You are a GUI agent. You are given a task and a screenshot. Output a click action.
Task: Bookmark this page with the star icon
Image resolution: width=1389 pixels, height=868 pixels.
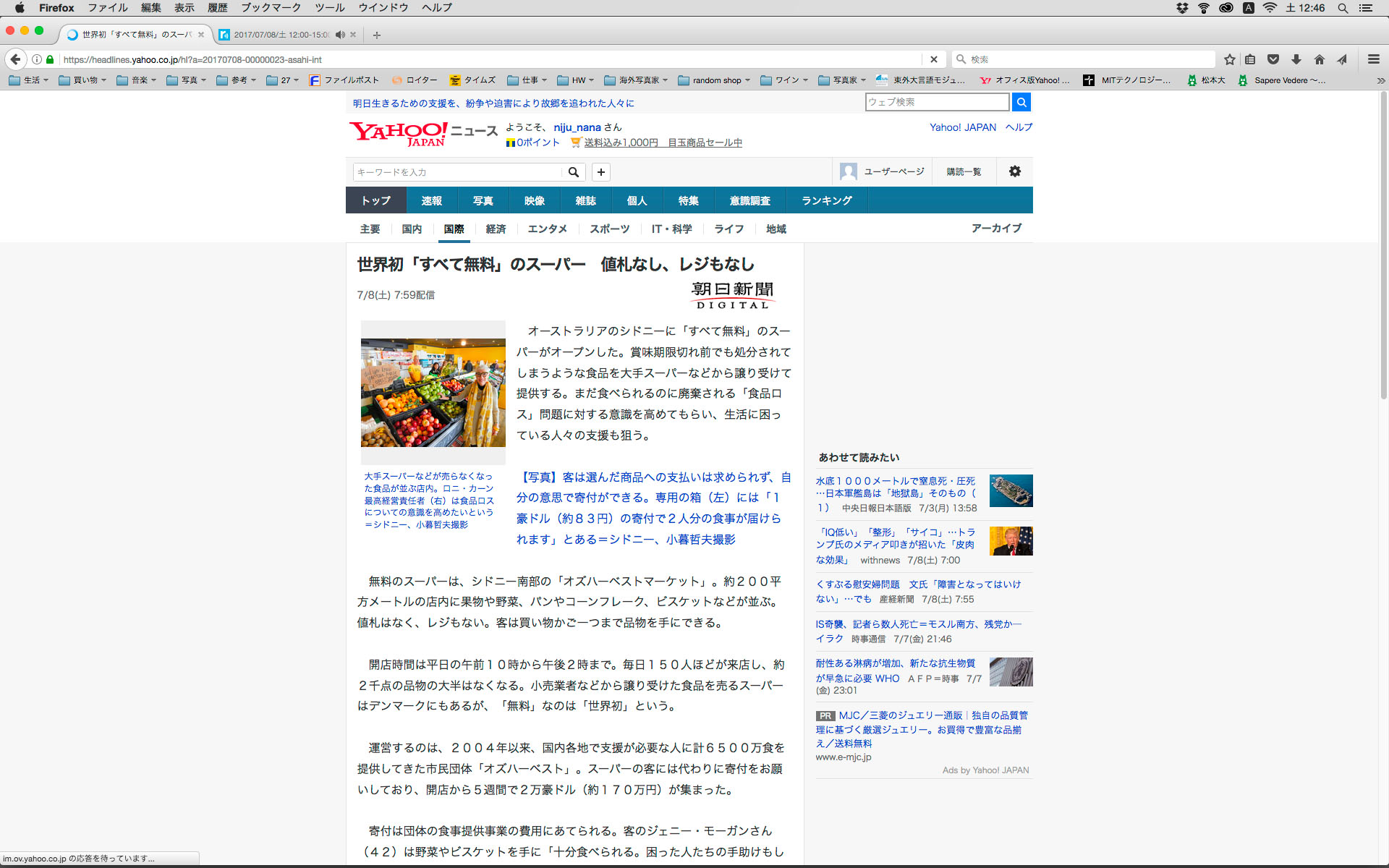[1229, 59]
